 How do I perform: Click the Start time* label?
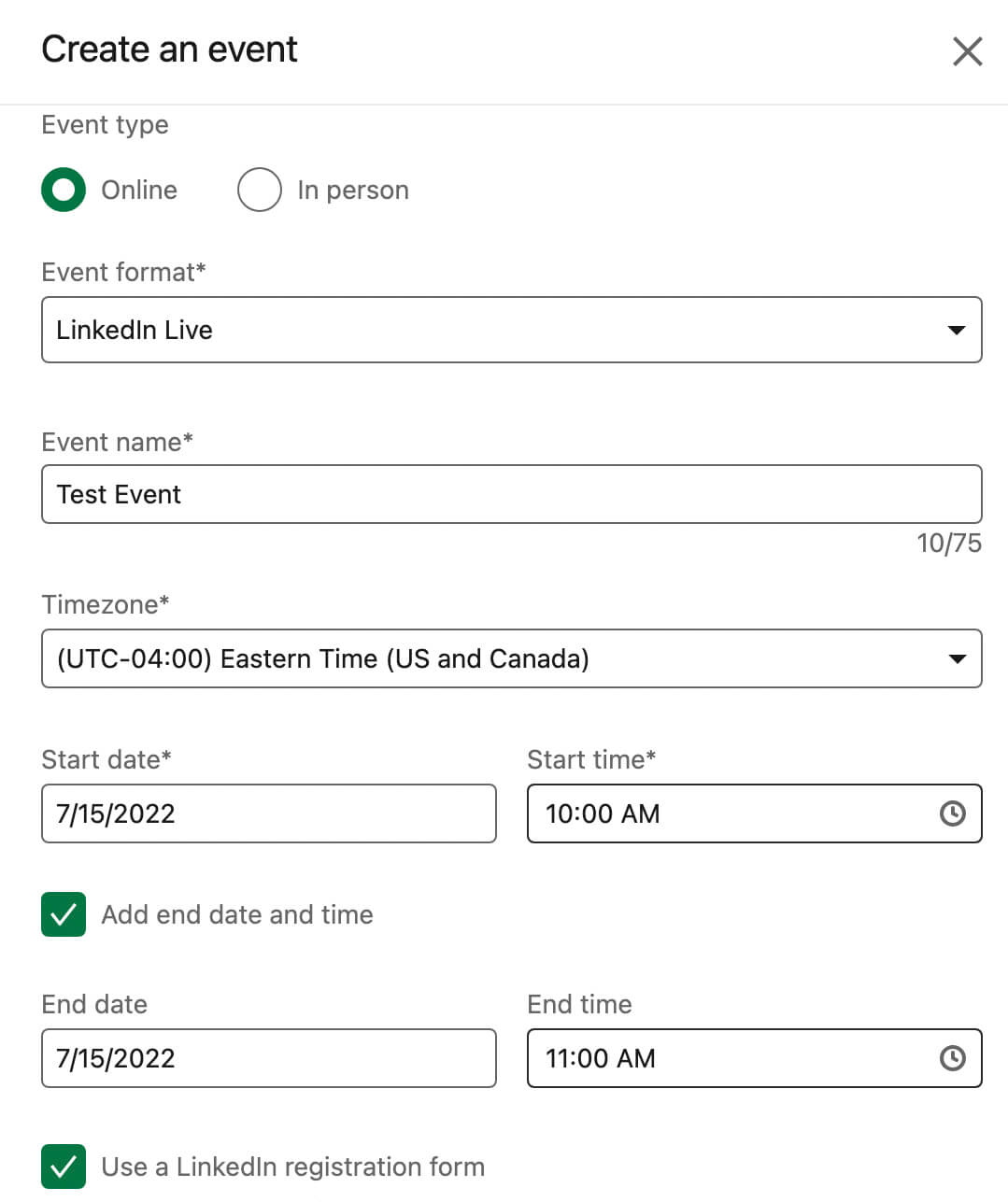point(591,759)
